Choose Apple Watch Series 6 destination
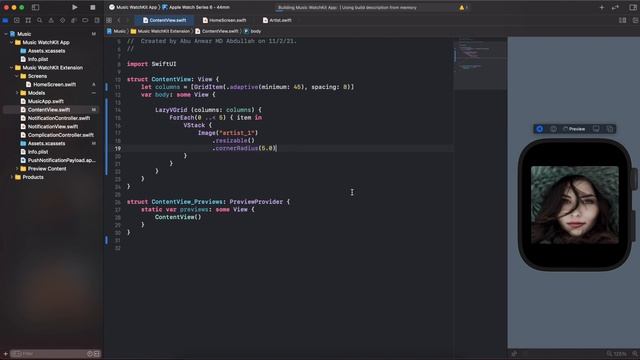Image resolution: width=640 pixels, height=360 pixels. pos(196,7)
